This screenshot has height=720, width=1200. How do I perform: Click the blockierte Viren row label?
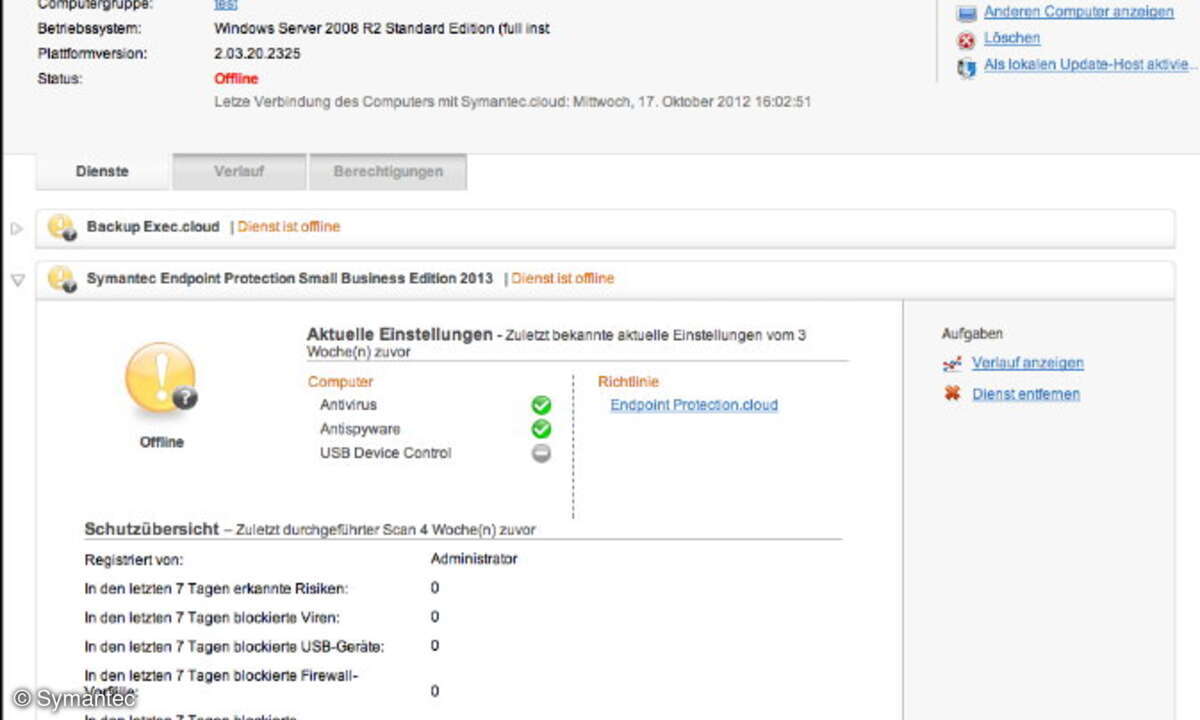coord(212,617)
